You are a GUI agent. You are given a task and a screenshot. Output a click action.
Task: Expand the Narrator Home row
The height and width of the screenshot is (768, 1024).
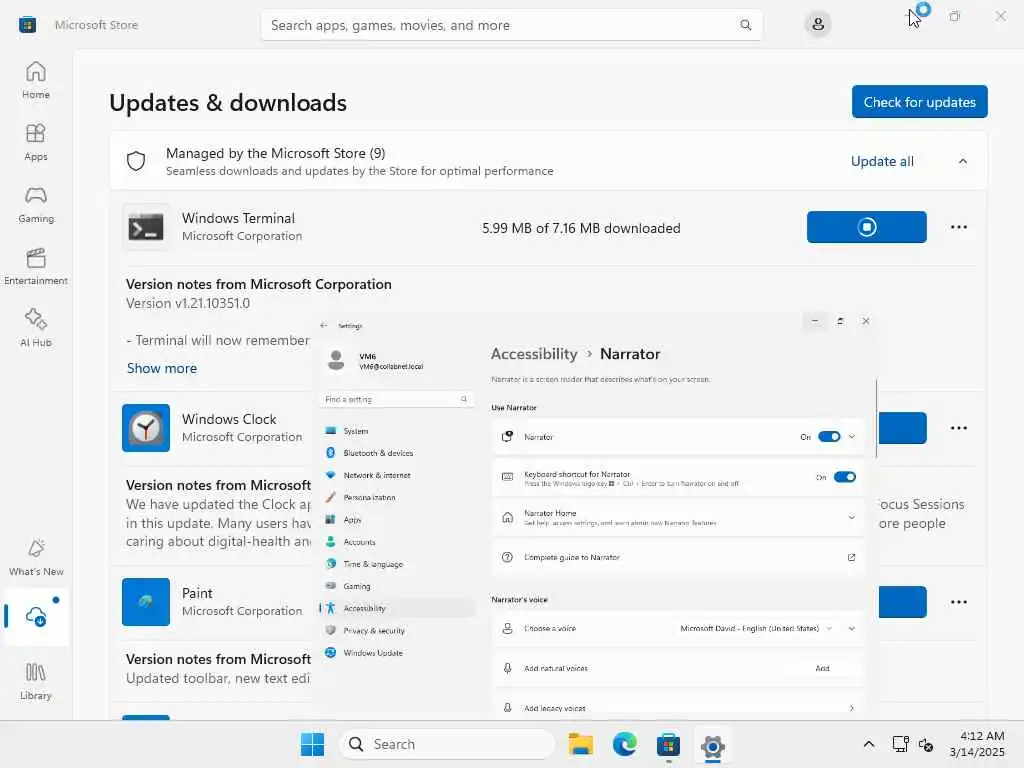point(852,517)
